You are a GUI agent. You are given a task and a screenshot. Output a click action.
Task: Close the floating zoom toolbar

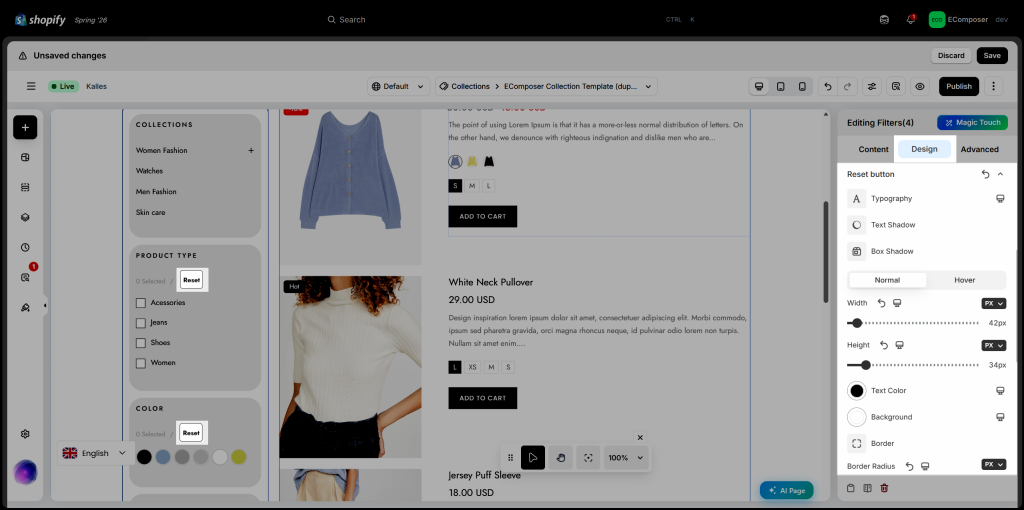(640, 438)
